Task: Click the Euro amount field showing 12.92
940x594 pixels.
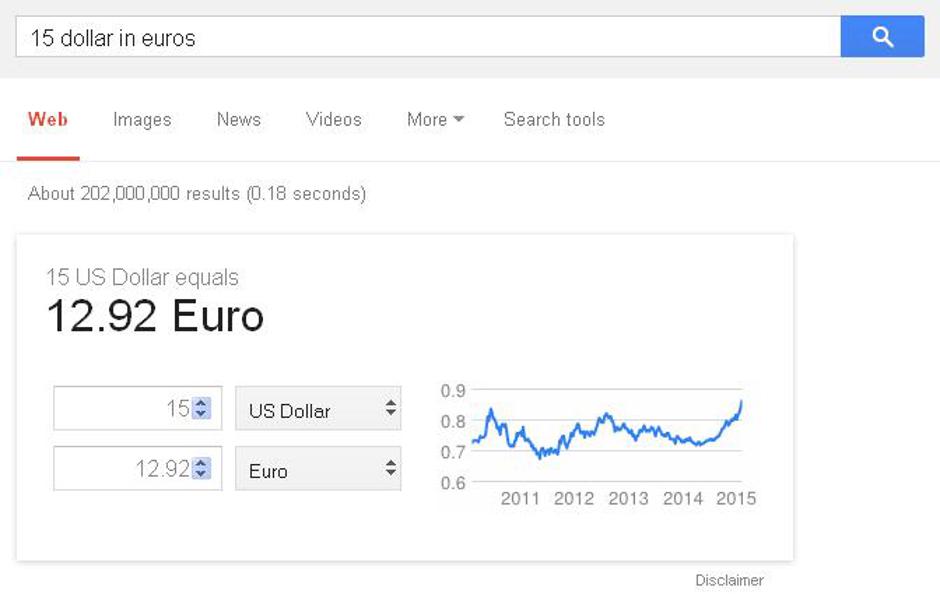Action: (123, 469)
